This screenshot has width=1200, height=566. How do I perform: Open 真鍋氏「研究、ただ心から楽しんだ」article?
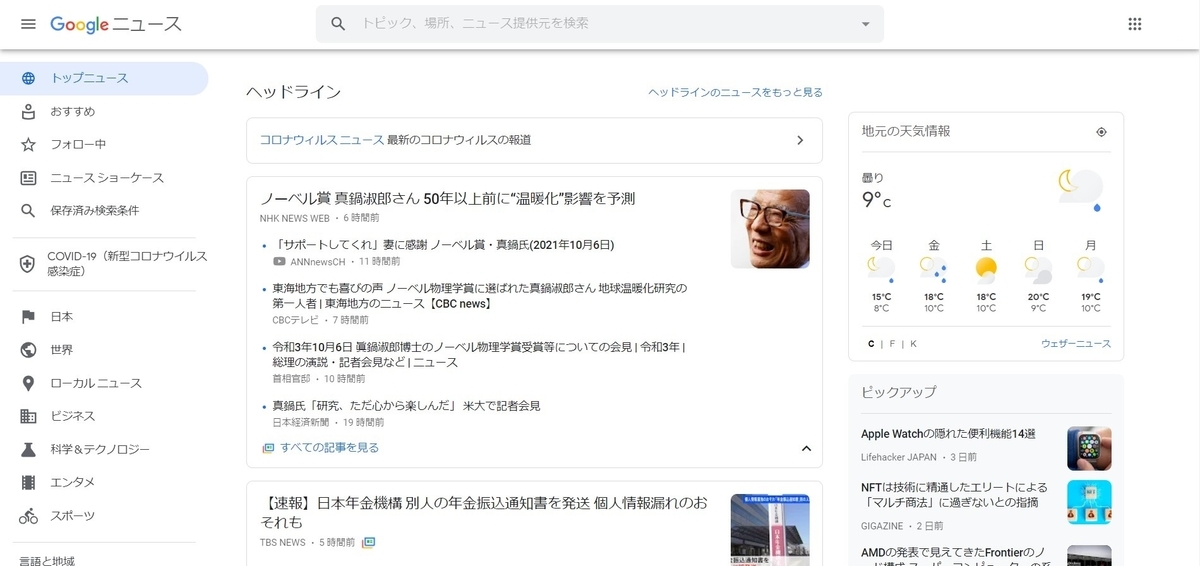406,406
